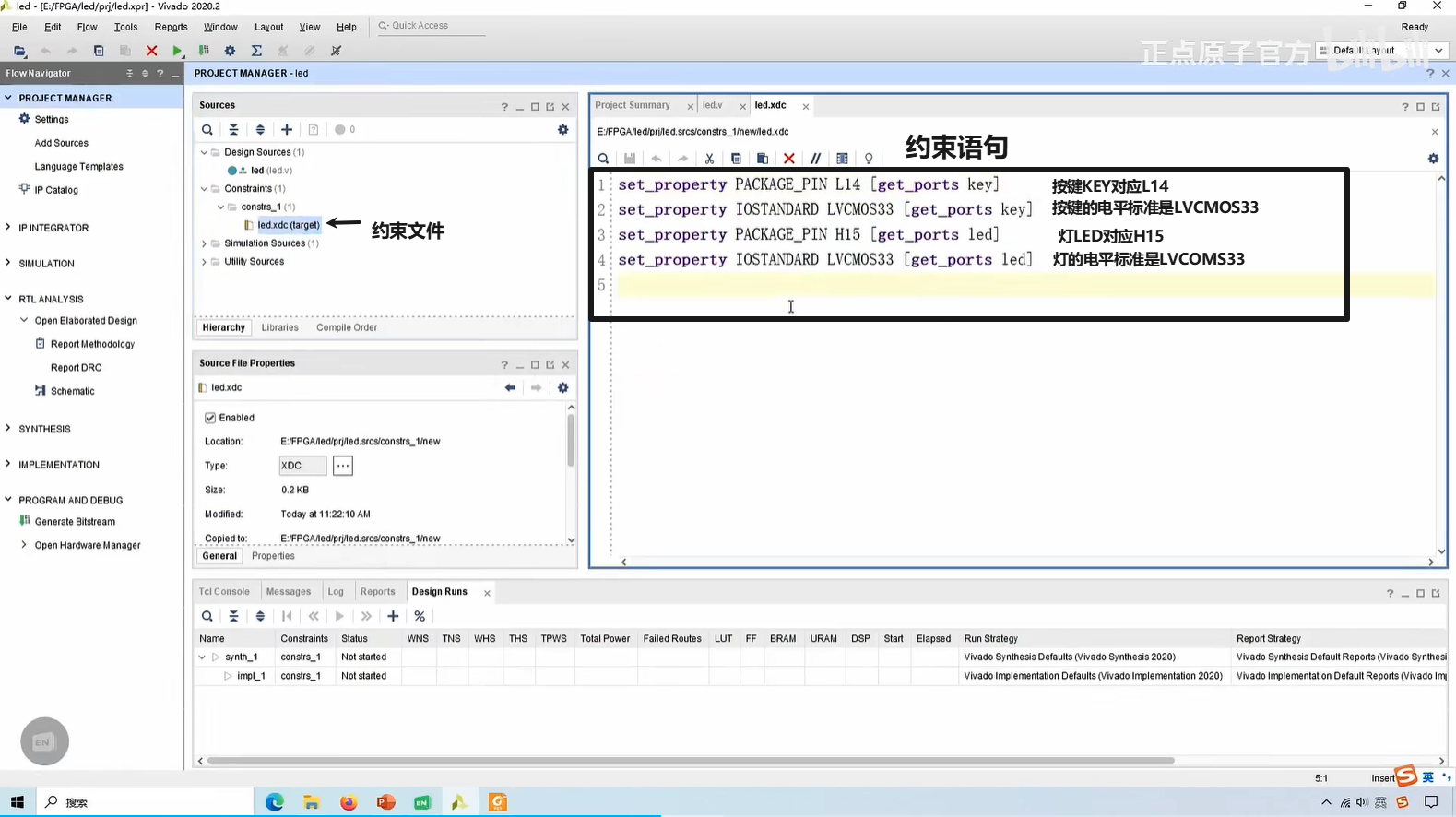Collapse the PROJECT MANAGER section
Screen dimensions: 1456x817
point(8,98)
